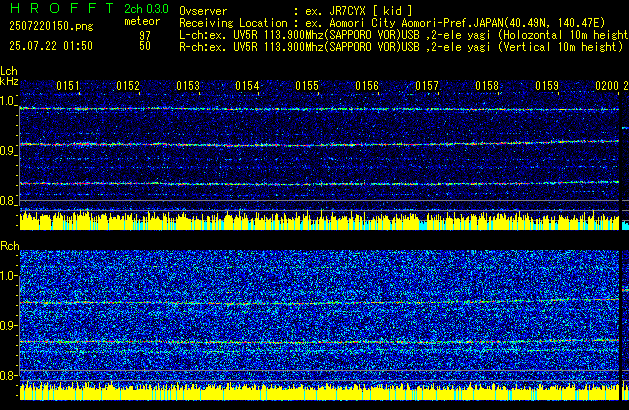The image size is (629, 410).
Task: Click the 0159 time marker
Action: (x=547, y=86)
